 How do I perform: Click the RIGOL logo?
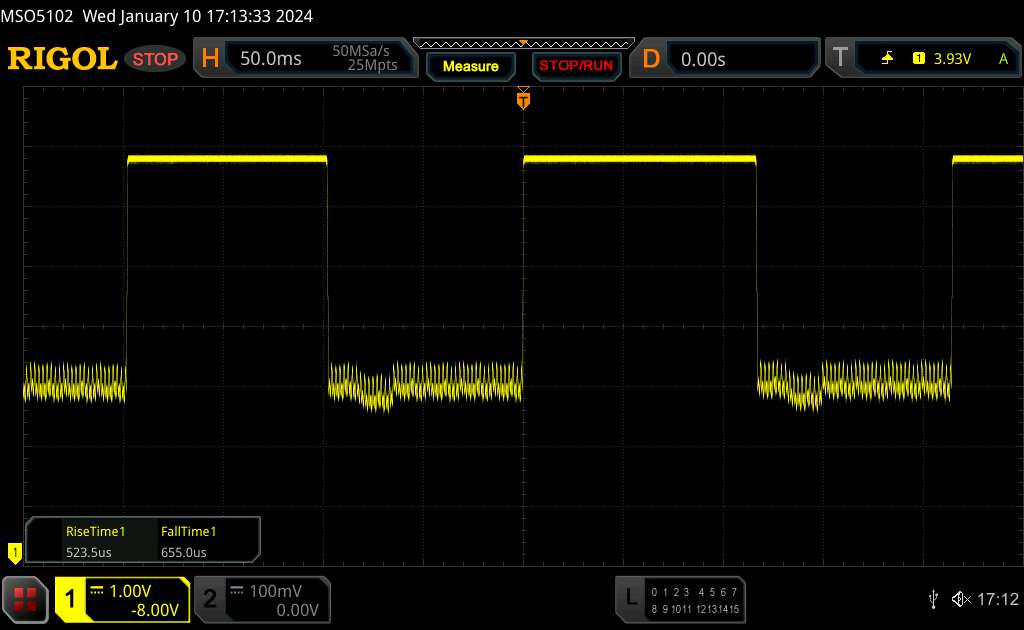click(x=62, y=59)
